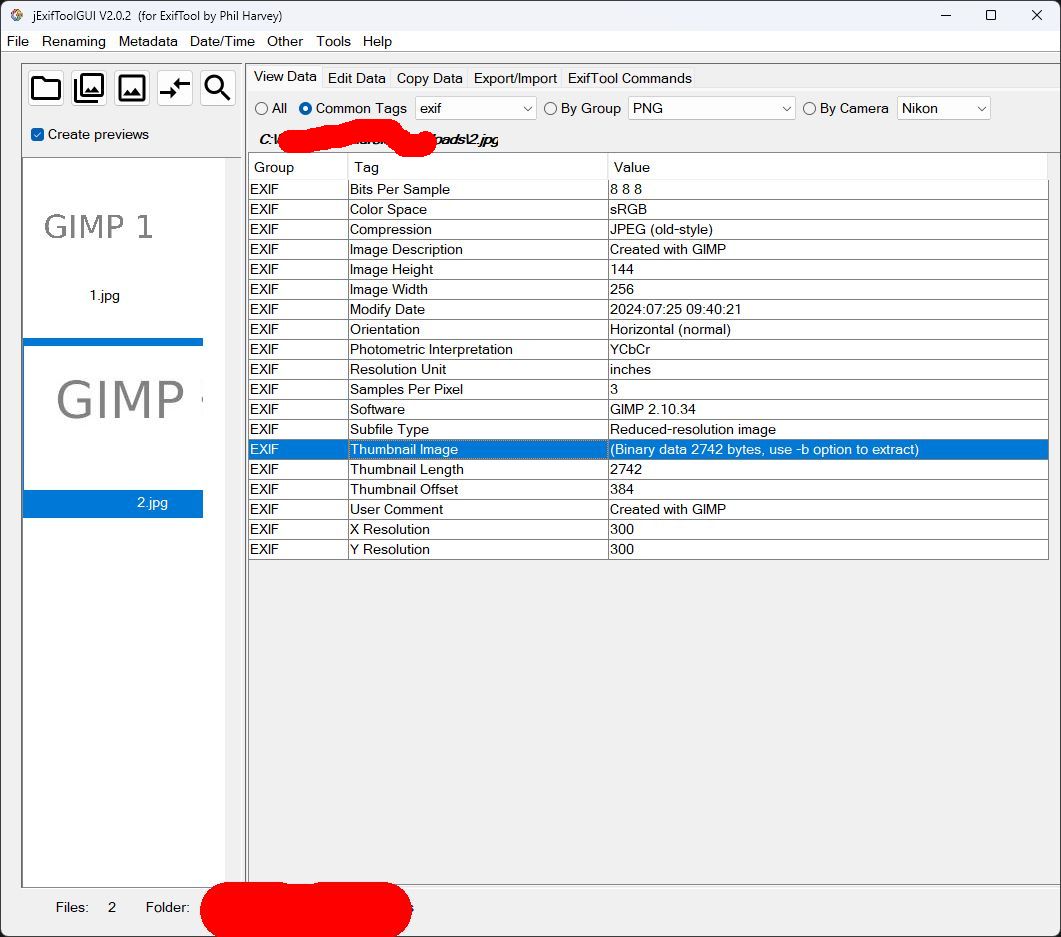The image size is (1061, 937).
Task: Switch to the Export/Import tab
Action: [515, 78]
